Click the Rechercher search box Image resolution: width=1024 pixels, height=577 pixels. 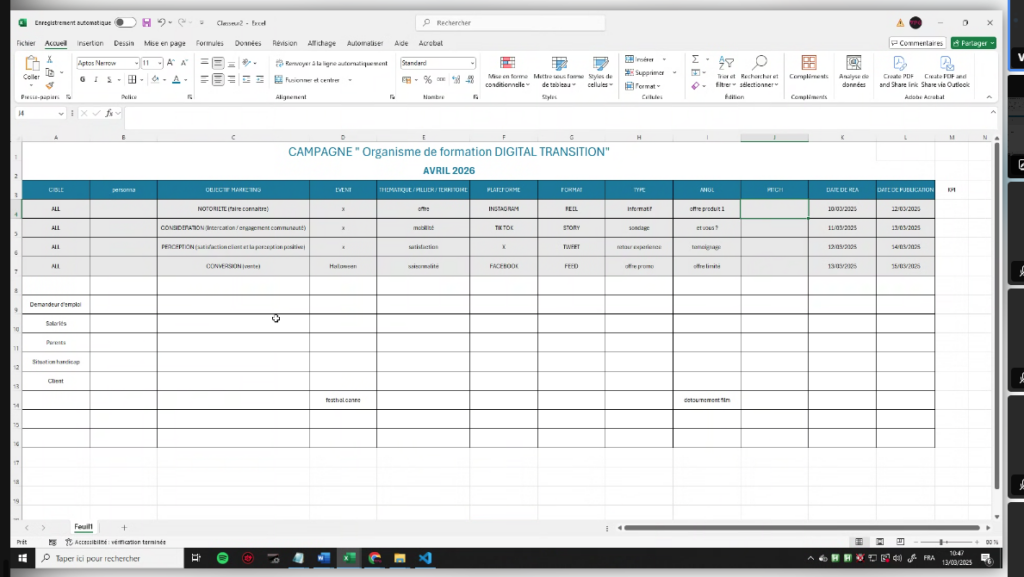(x=510, y=22)
